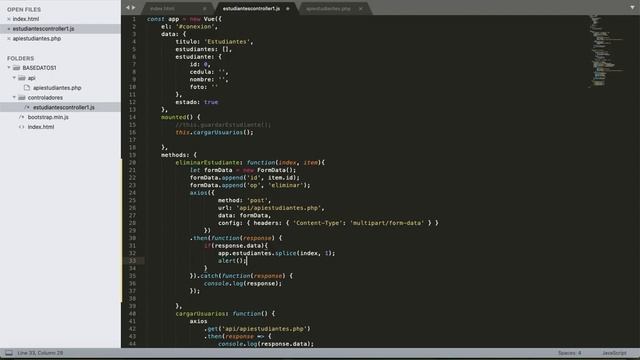The width and height of the screenshot is (640, 360).
Task: Click the unsaved dot on the estudiantescontroller1.js tab
Action: (288, 9)
